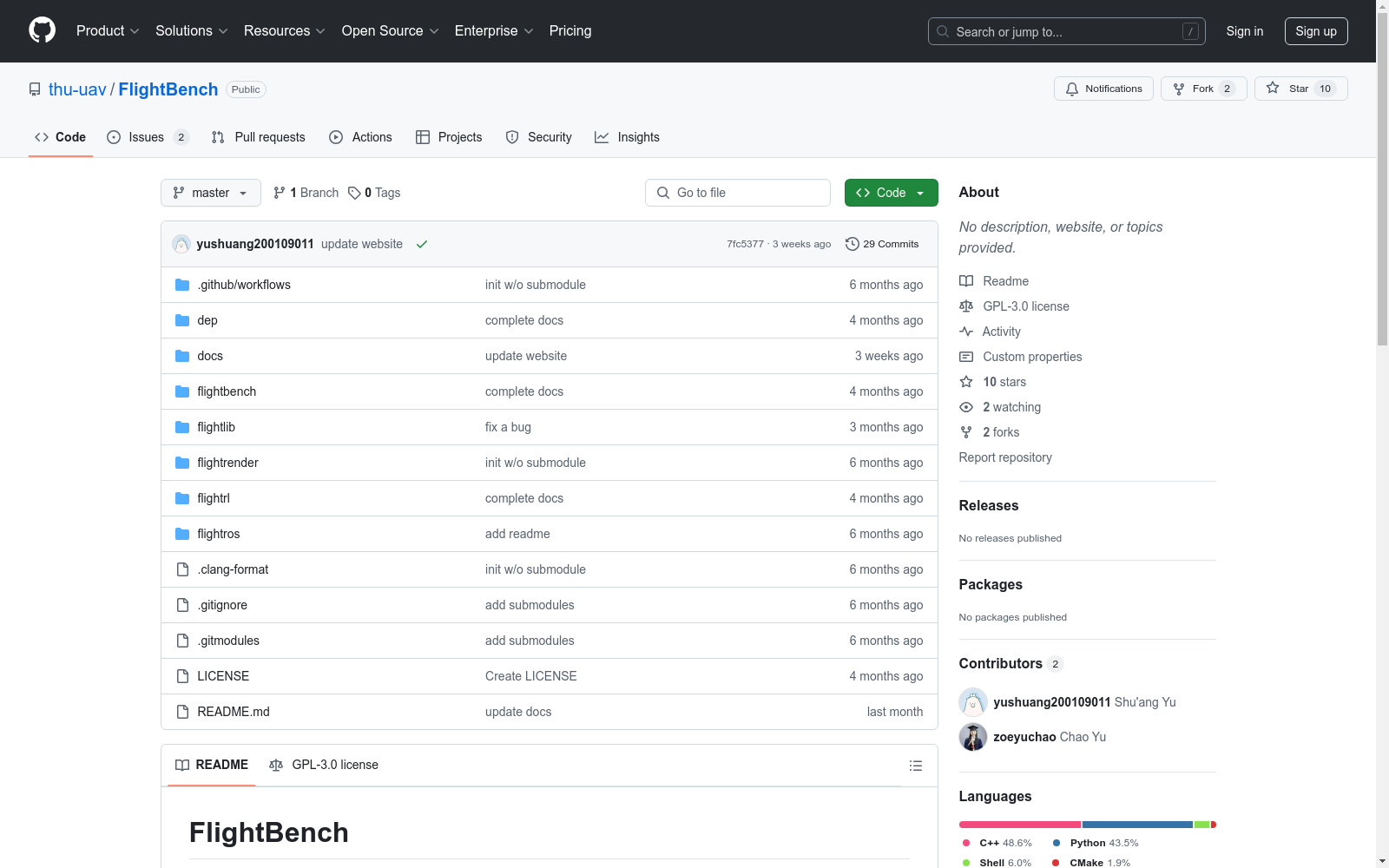Click the watching eye icon
Image resolution: width=1389 pixels, height=868 pixels.
[x=966, y=407]
